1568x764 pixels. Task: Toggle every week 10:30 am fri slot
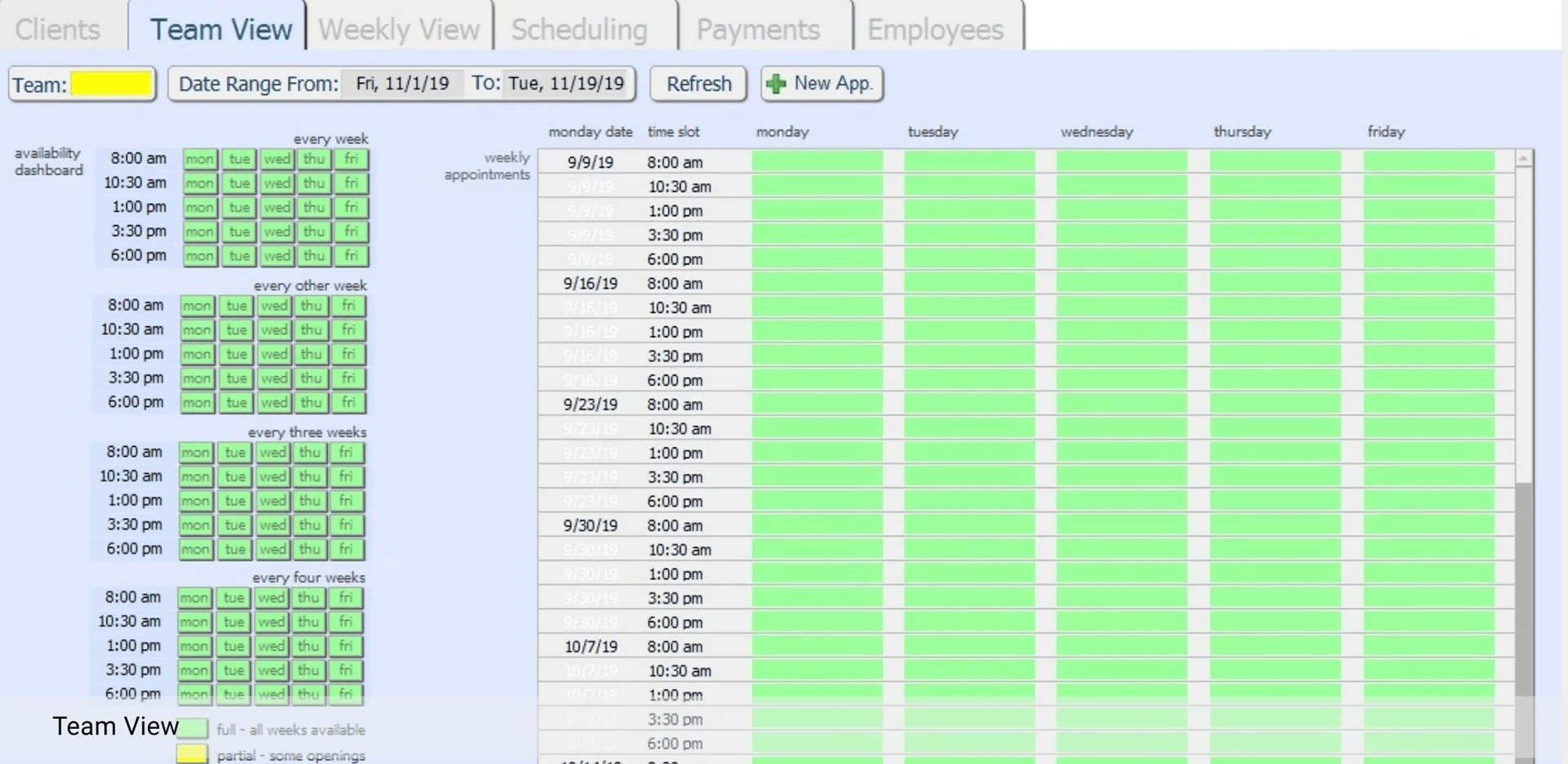(351, 183)
